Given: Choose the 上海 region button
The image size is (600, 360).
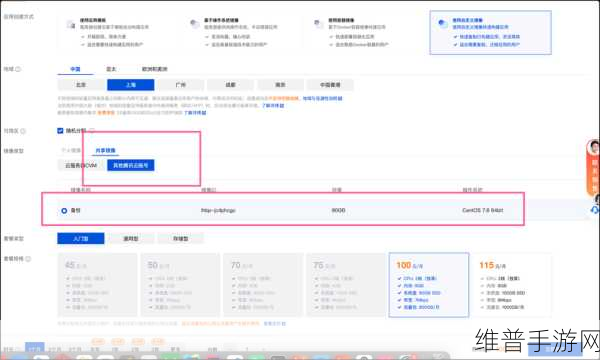Looking at the screenshot, I should (x=131, y=85).
